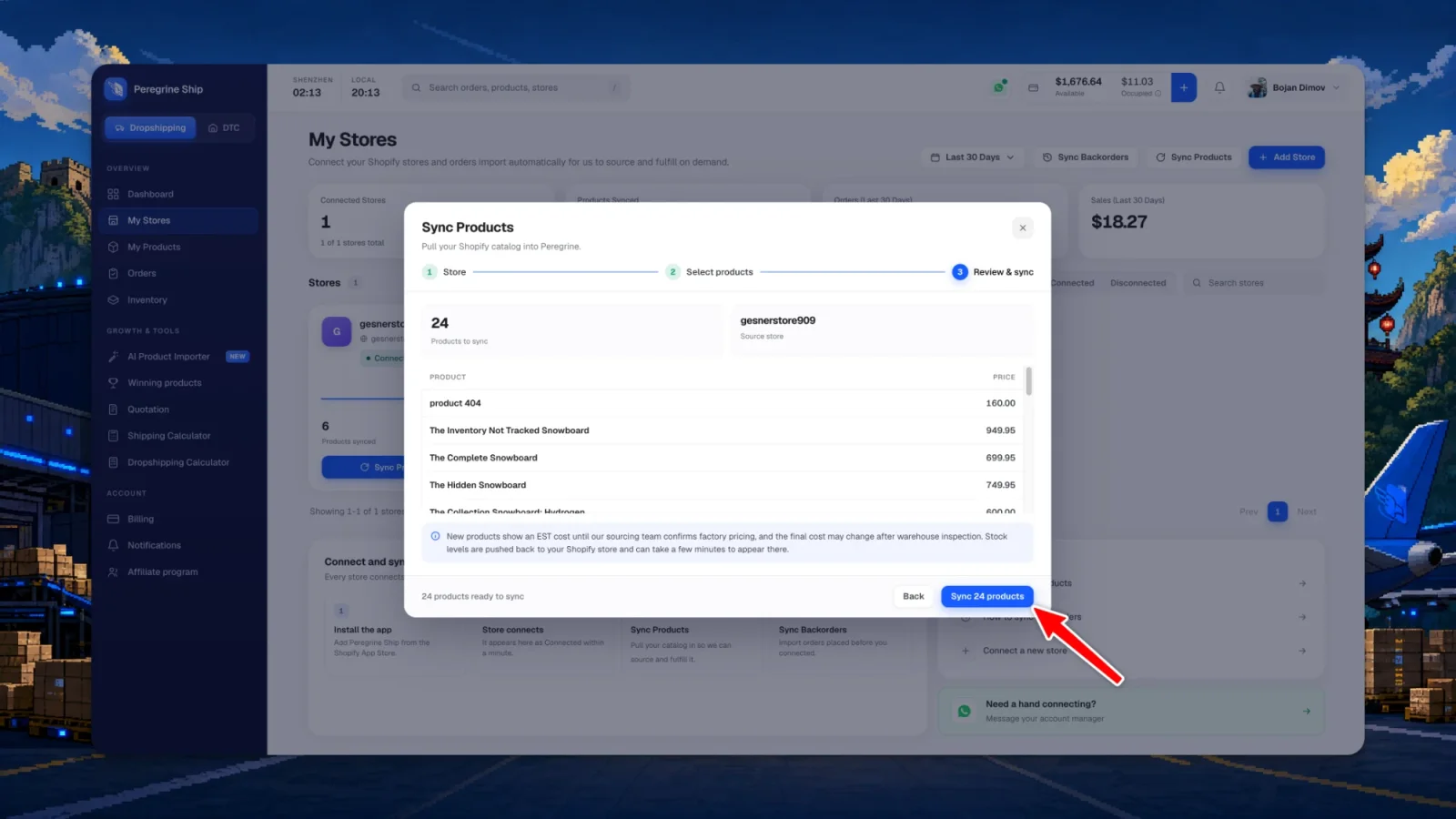Image resolution: width=1456 pixels, height=819 pixels.
Task: Click Sync Products button in header
Action: click(x=1194, y=157)
